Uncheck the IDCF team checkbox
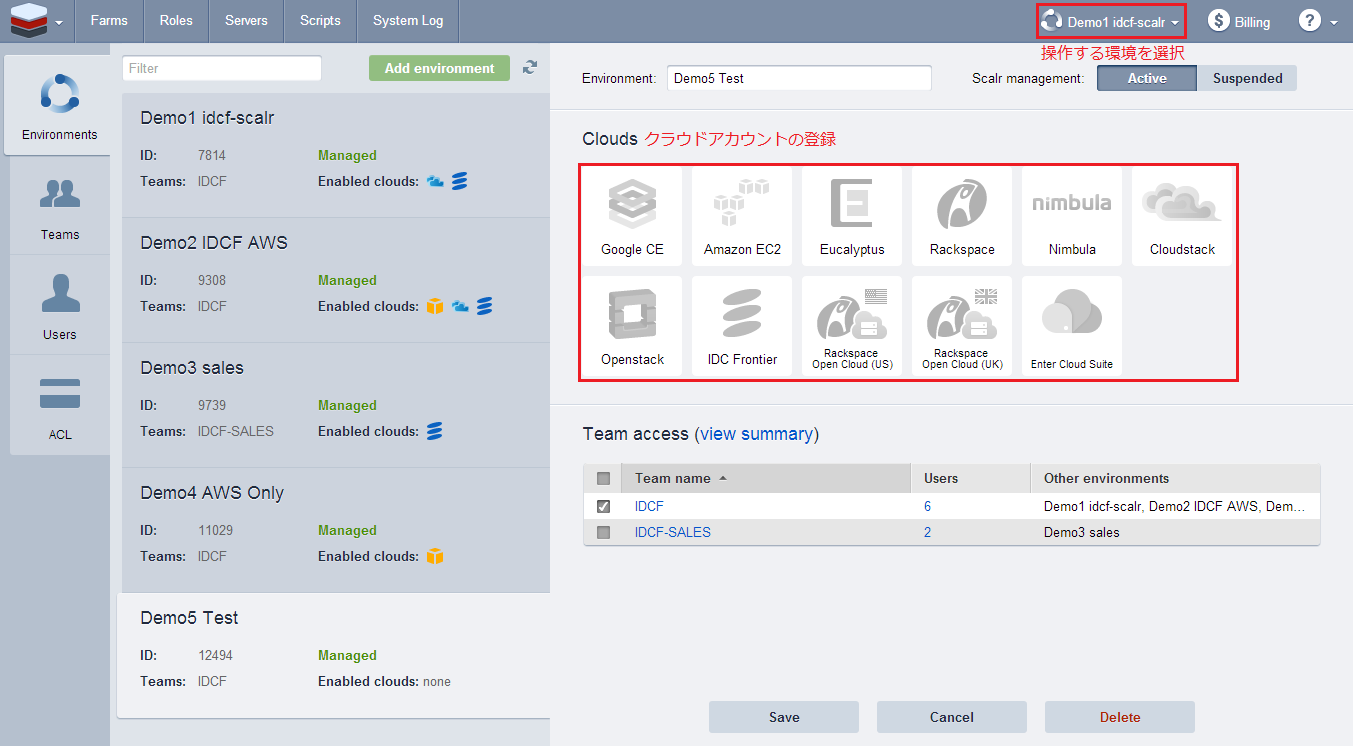Viewport: 1353px width, 746px height. (x=603, y=507)
